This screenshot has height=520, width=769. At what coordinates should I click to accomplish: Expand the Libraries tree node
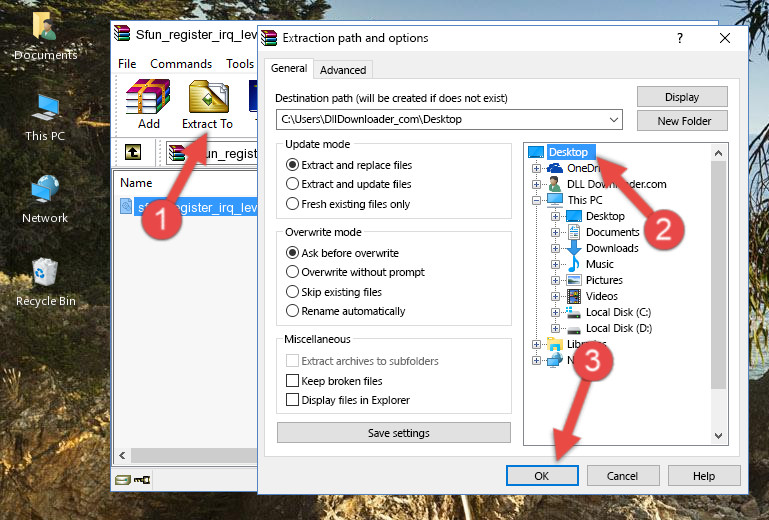tap(537, 344)
